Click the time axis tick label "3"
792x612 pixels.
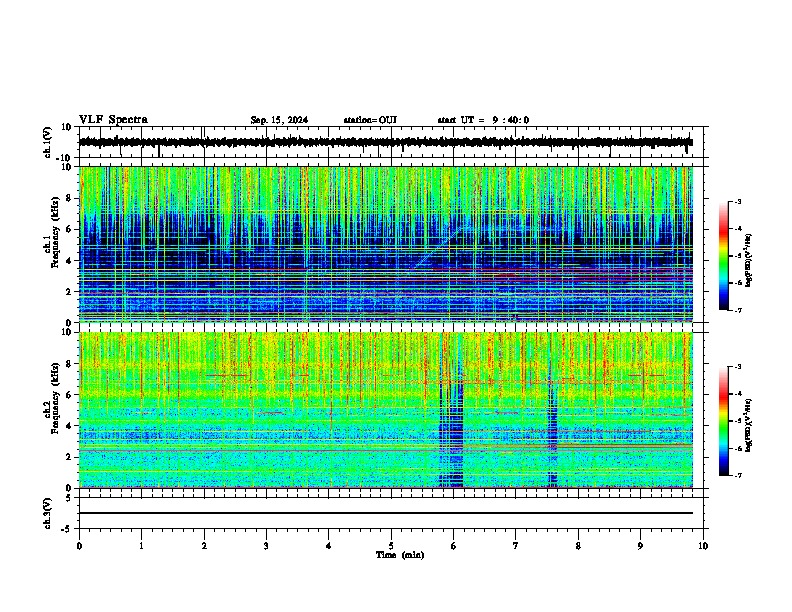tap(266, 546)
